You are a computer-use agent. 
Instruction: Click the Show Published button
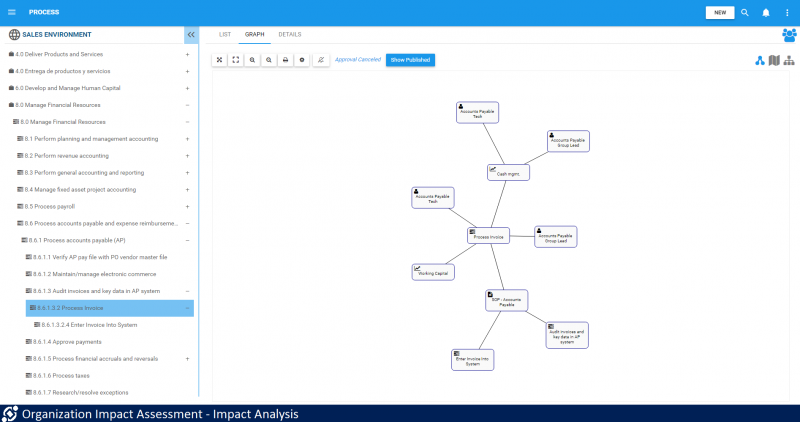tap(410, 60)
